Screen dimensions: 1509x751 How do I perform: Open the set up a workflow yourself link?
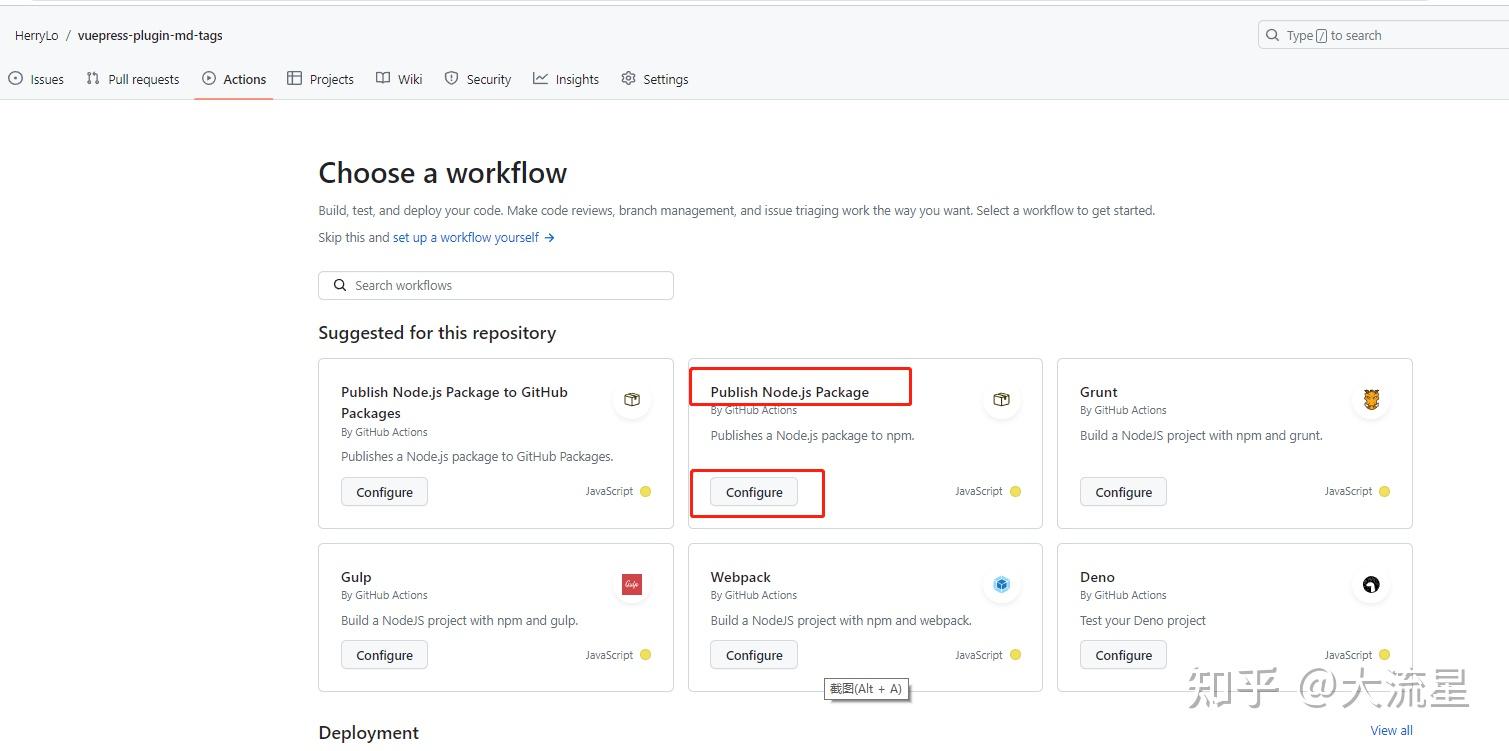coord(466,237)
